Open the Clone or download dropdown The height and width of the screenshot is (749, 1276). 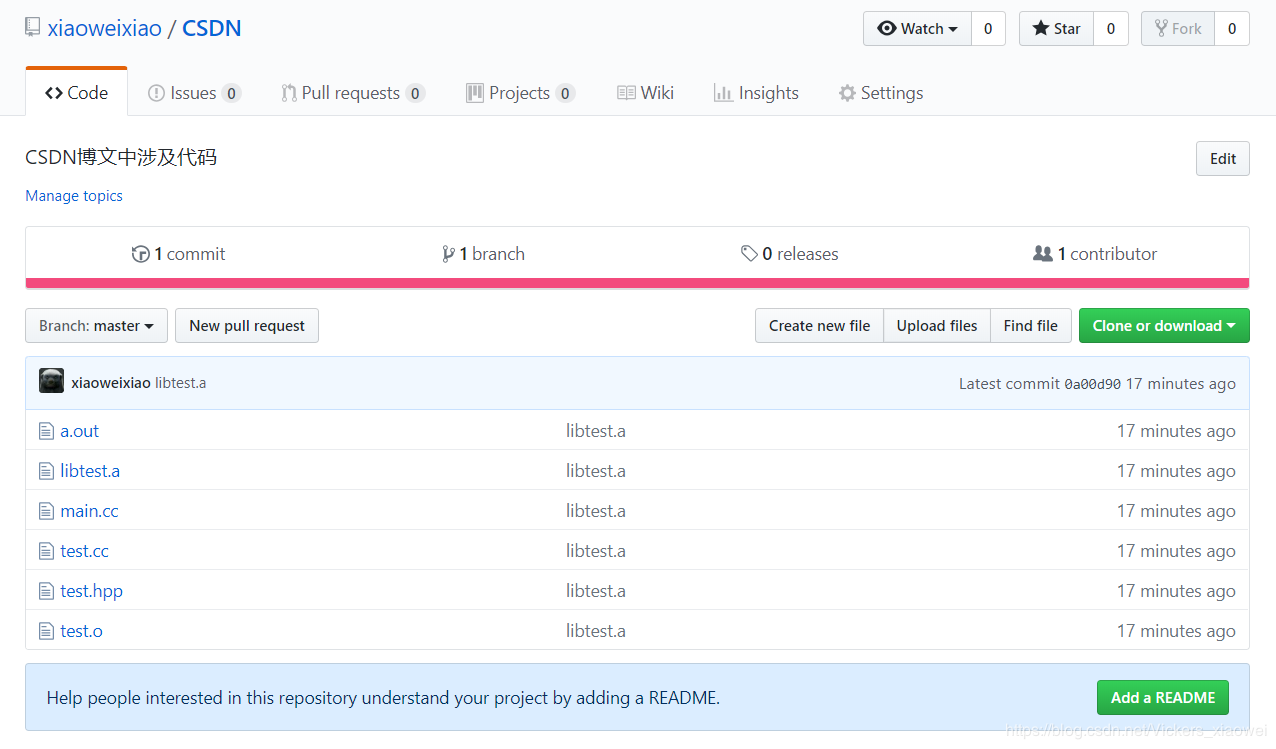[x=1164, y=326]
